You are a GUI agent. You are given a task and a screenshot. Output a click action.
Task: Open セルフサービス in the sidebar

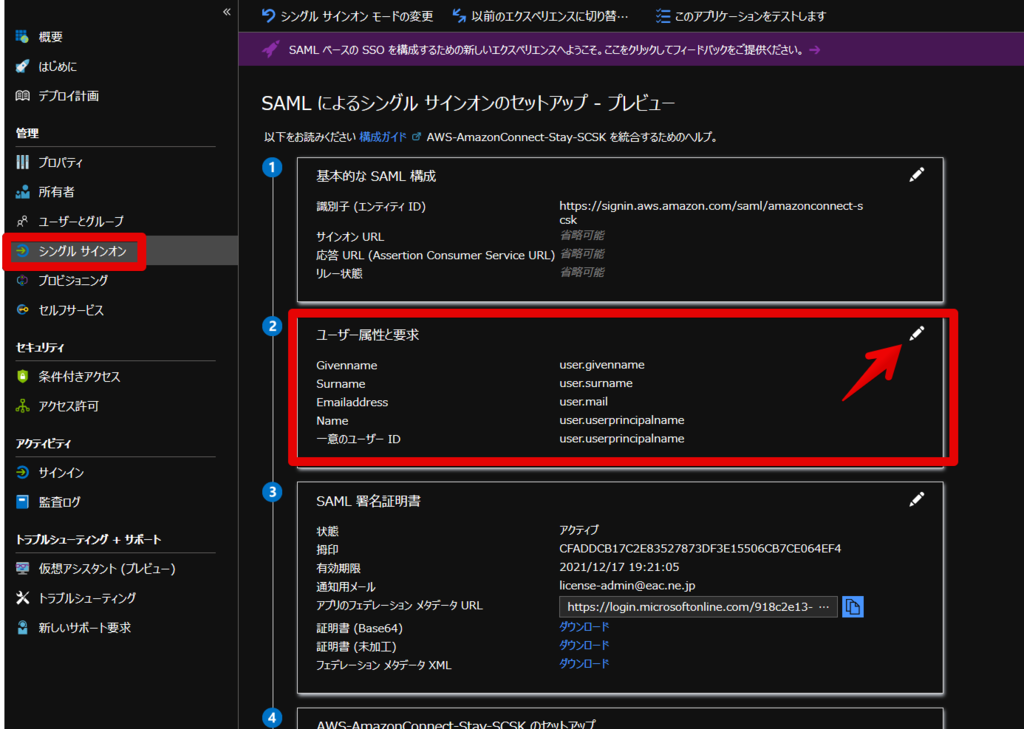[x=71, y=310]
